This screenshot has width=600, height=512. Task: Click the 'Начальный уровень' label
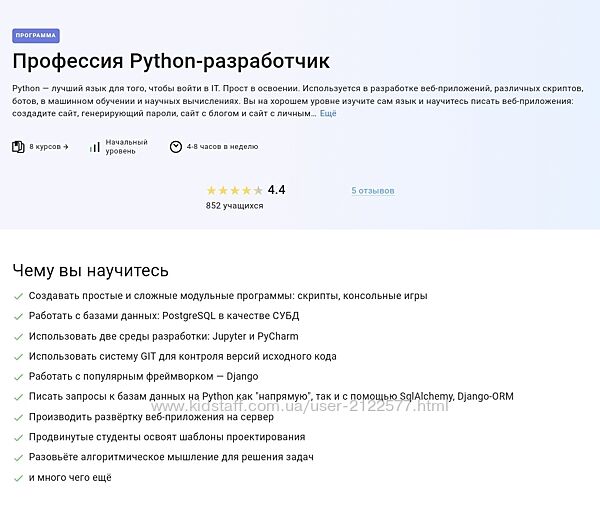click(x=126, y=147)
